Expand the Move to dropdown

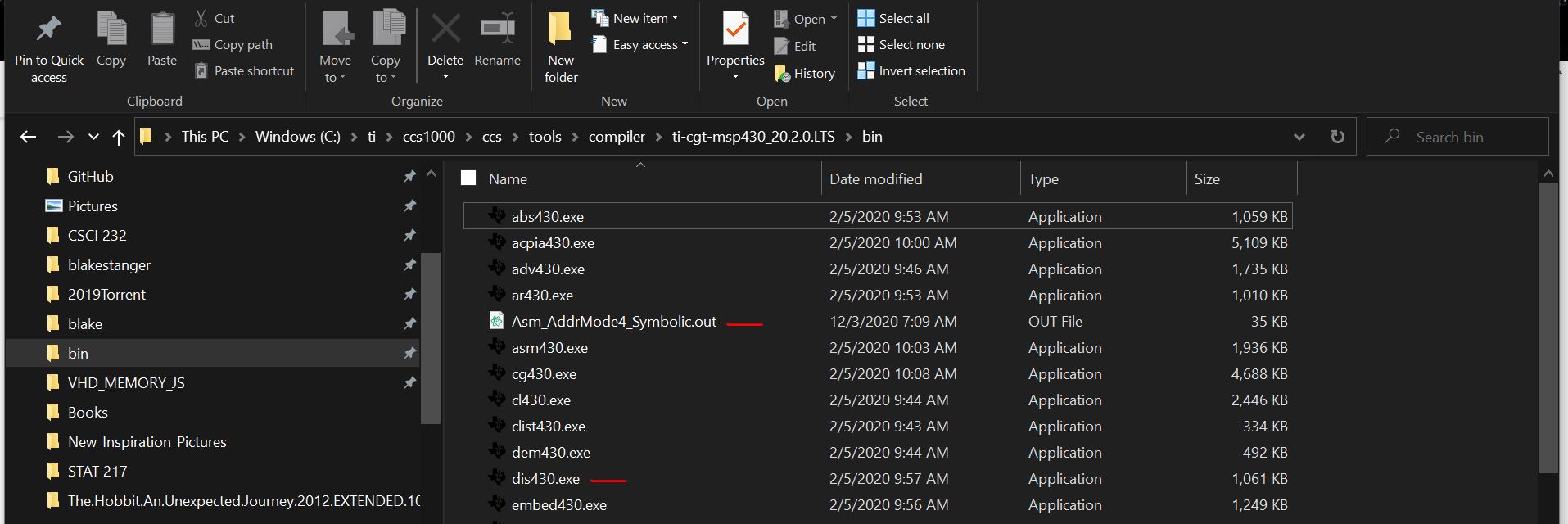(335, 77)
